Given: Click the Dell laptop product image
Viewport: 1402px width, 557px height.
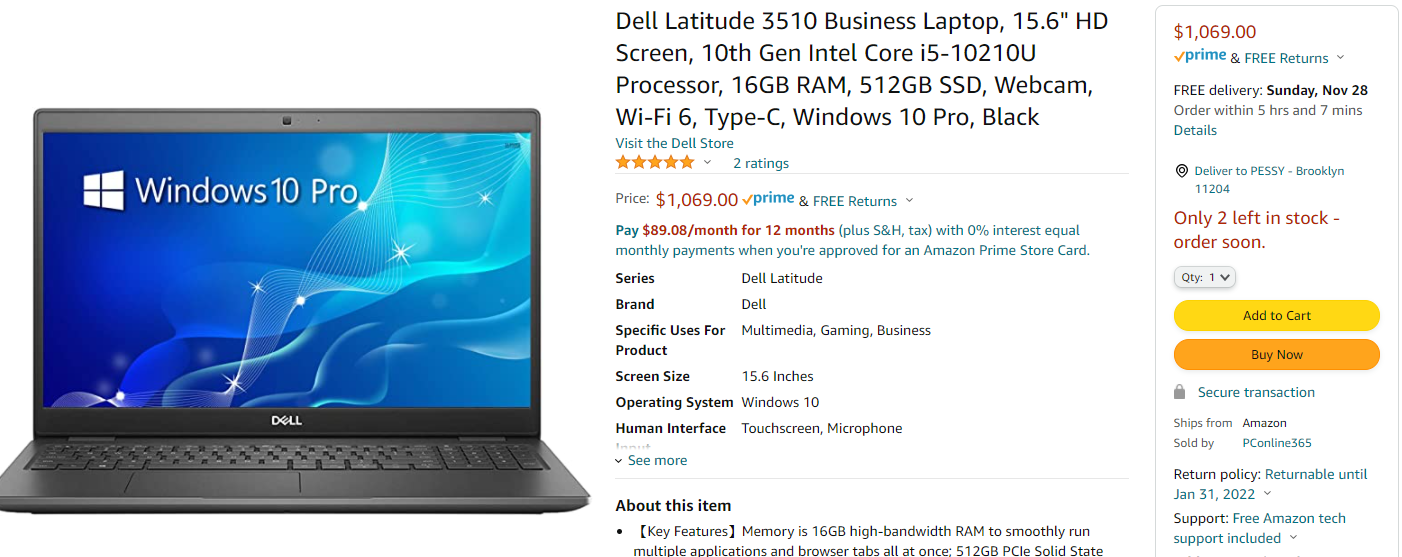Looking at the screenshot, I should click(295, 311).
